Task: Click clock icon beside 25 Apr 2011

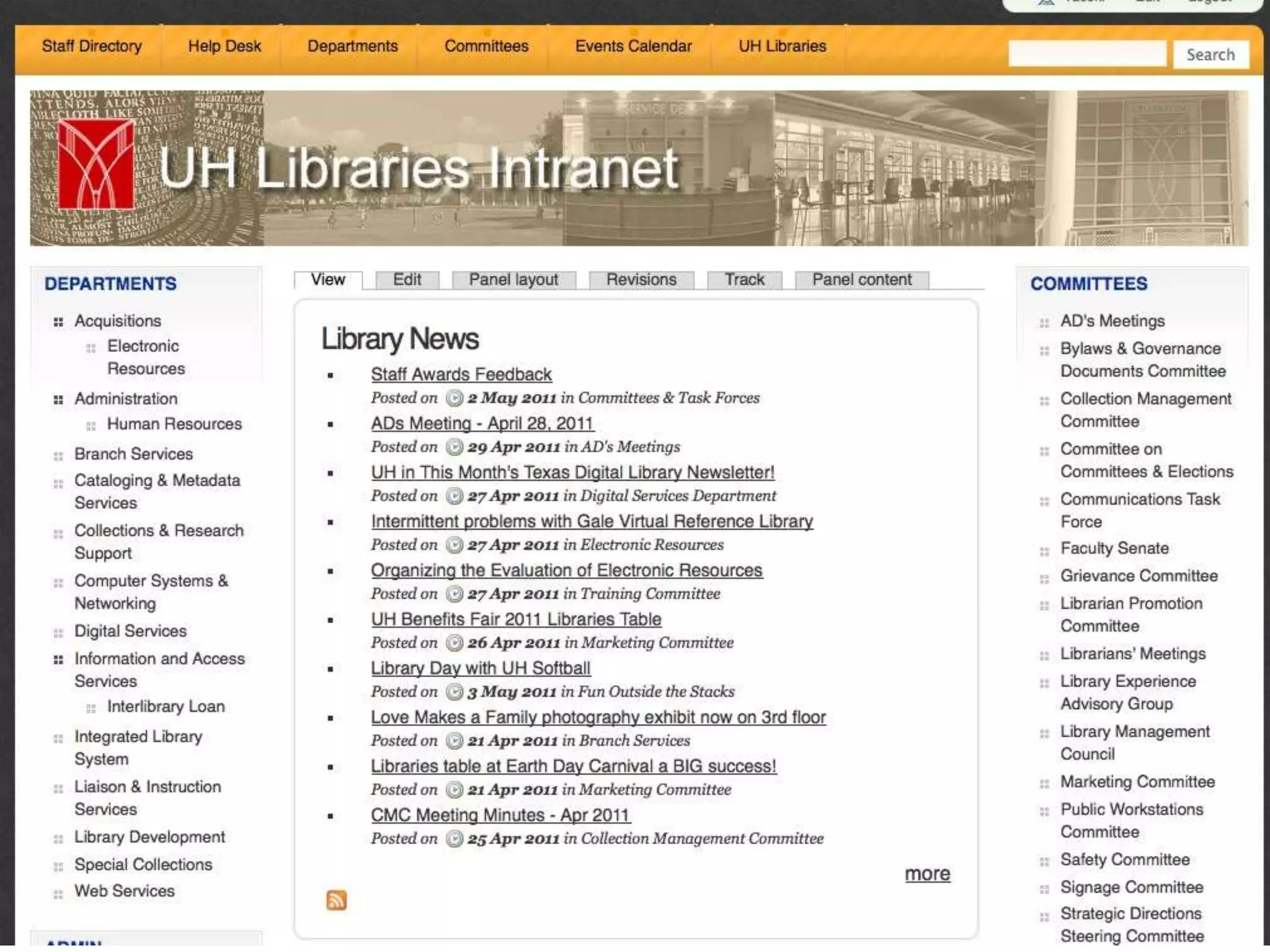Action: (455, 839)
